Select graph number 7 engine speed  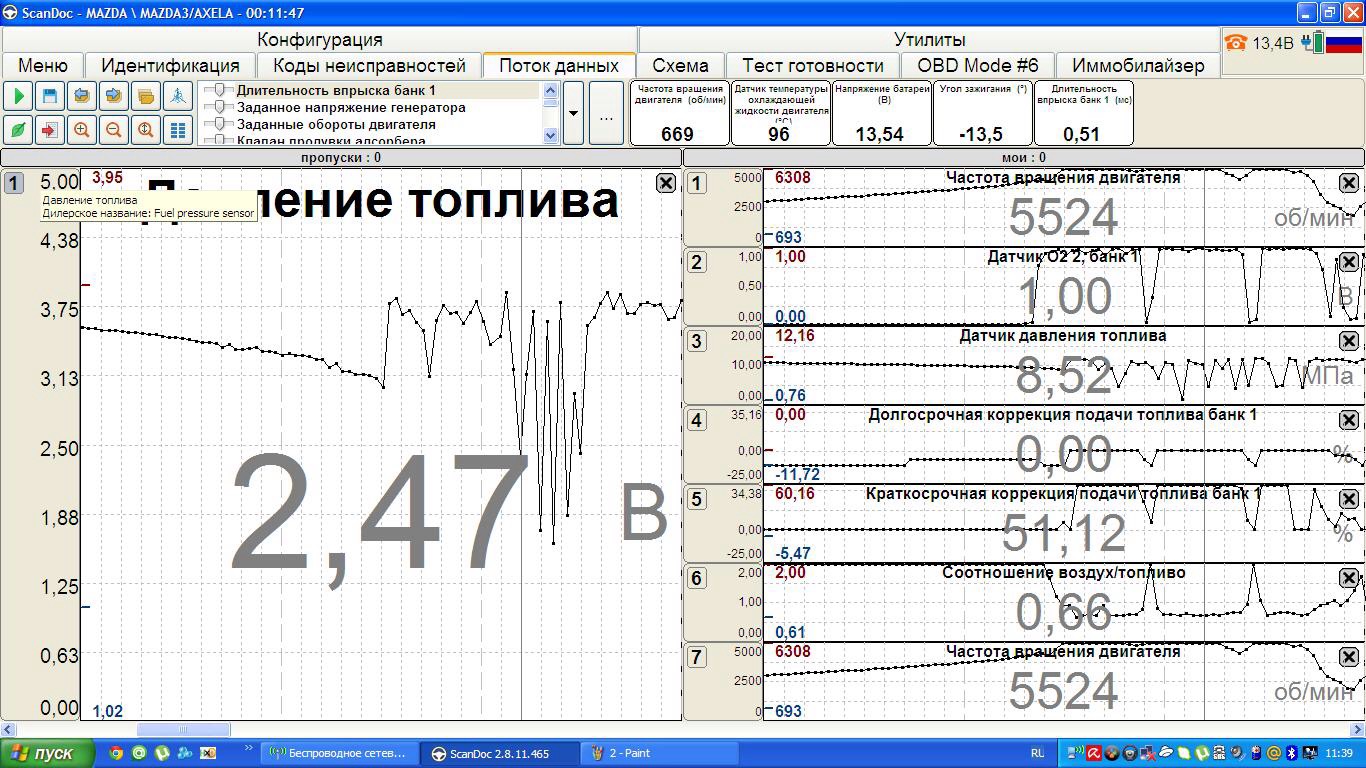pyautogui.click(x=697, y=657)
